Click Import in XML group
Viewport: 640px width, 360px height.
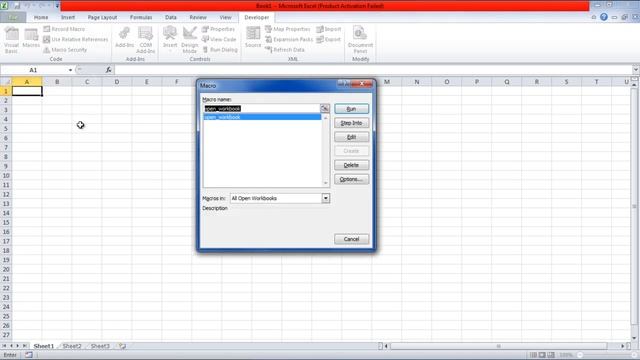pos(329,29)
